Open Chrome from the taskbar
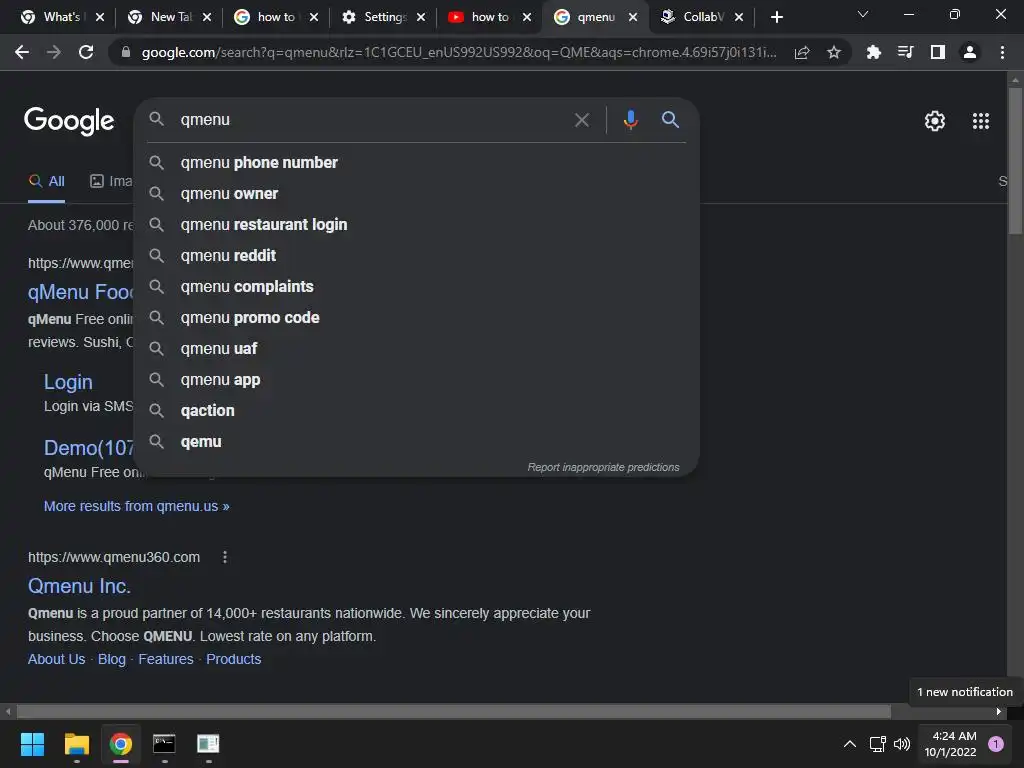Viewport: 1024px width, 768px height. [121, 744]
